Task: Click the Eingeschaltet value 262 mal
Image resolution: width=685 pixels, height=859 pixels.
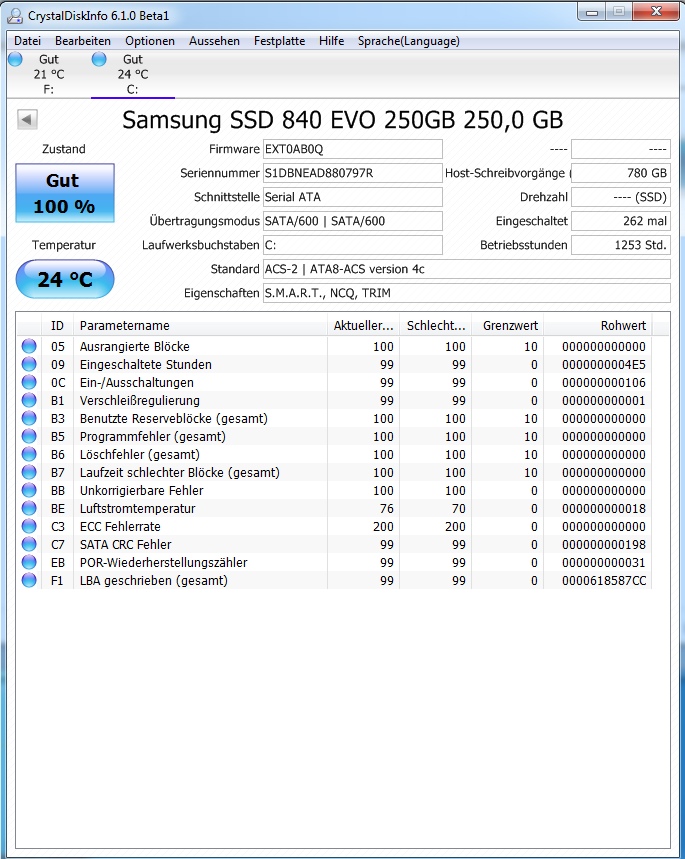Action: [x=621, y=221]
